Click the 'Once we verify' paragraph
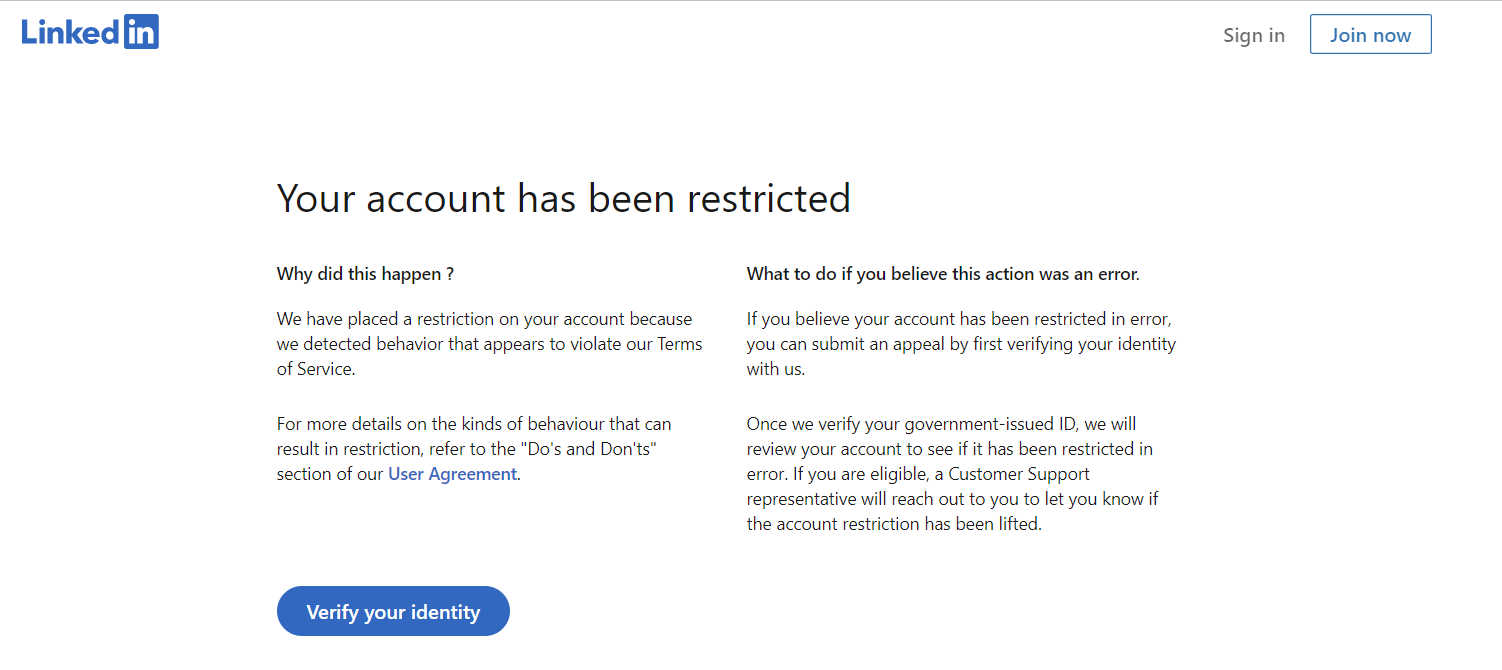This screenshot has width=1502, height=670. 950,474
